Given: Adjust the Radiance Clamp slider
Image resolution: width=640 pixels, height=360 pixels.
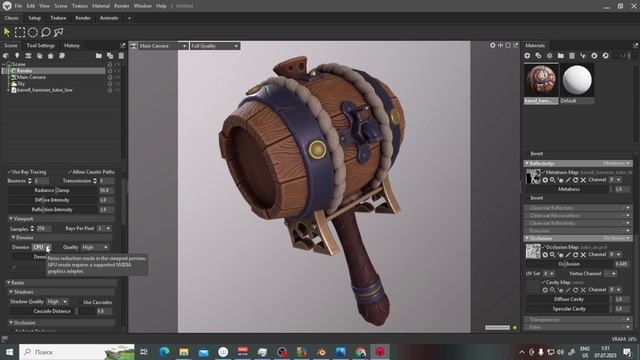Looking at the screenshot, I should pyautogui.click(x=53, y=191).
